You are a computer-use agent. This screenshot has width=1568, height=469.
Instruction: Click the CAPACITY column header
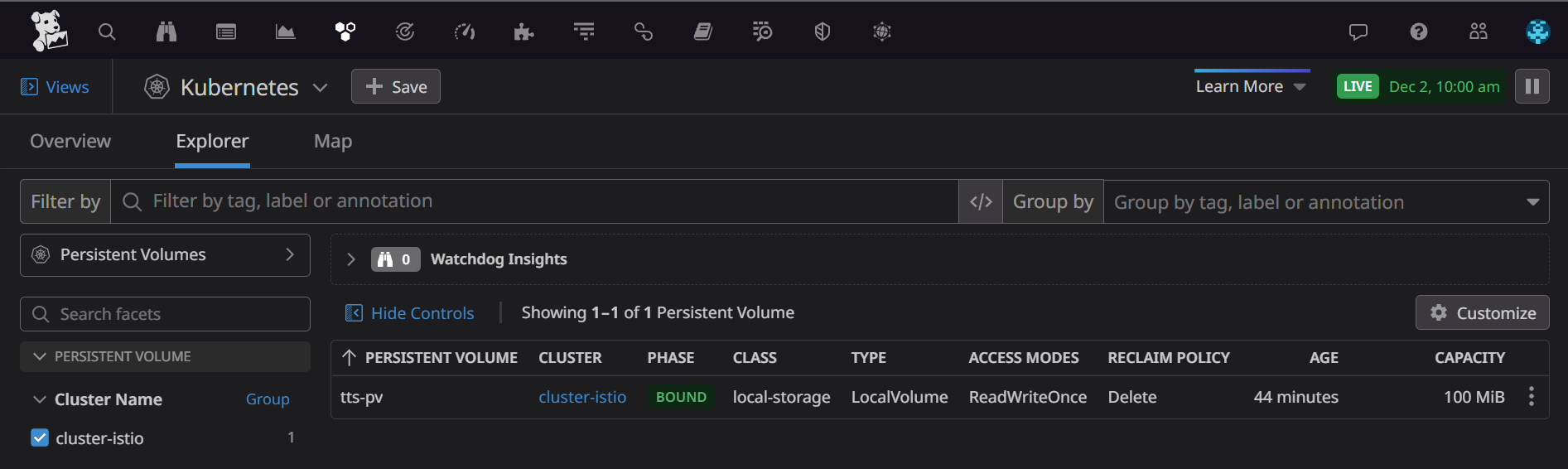click(x=1470, y=358)
